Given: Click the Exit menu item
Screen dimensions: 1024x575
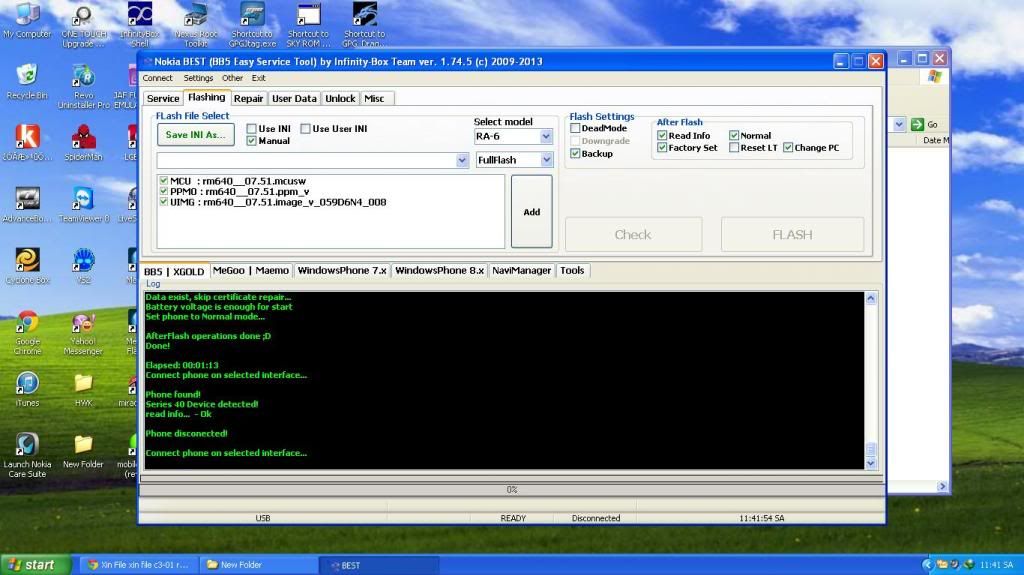Looking at the screenshot, I should (x=259, y=78).
